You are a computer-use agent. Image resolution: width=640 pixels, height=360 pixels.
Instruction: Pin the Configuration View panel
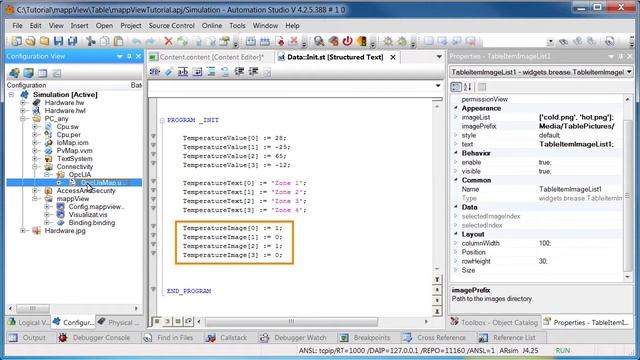[x=129, y=56]
